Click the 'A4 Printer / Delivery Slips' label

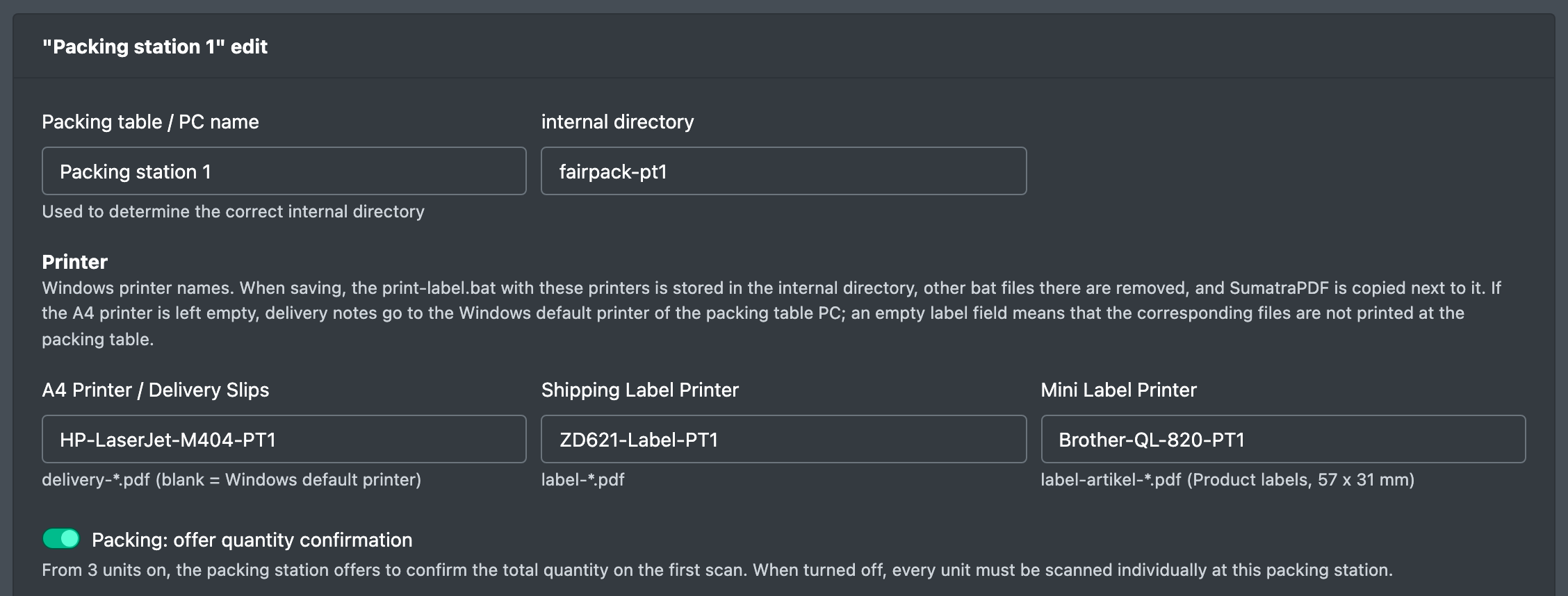click(155, 390)
